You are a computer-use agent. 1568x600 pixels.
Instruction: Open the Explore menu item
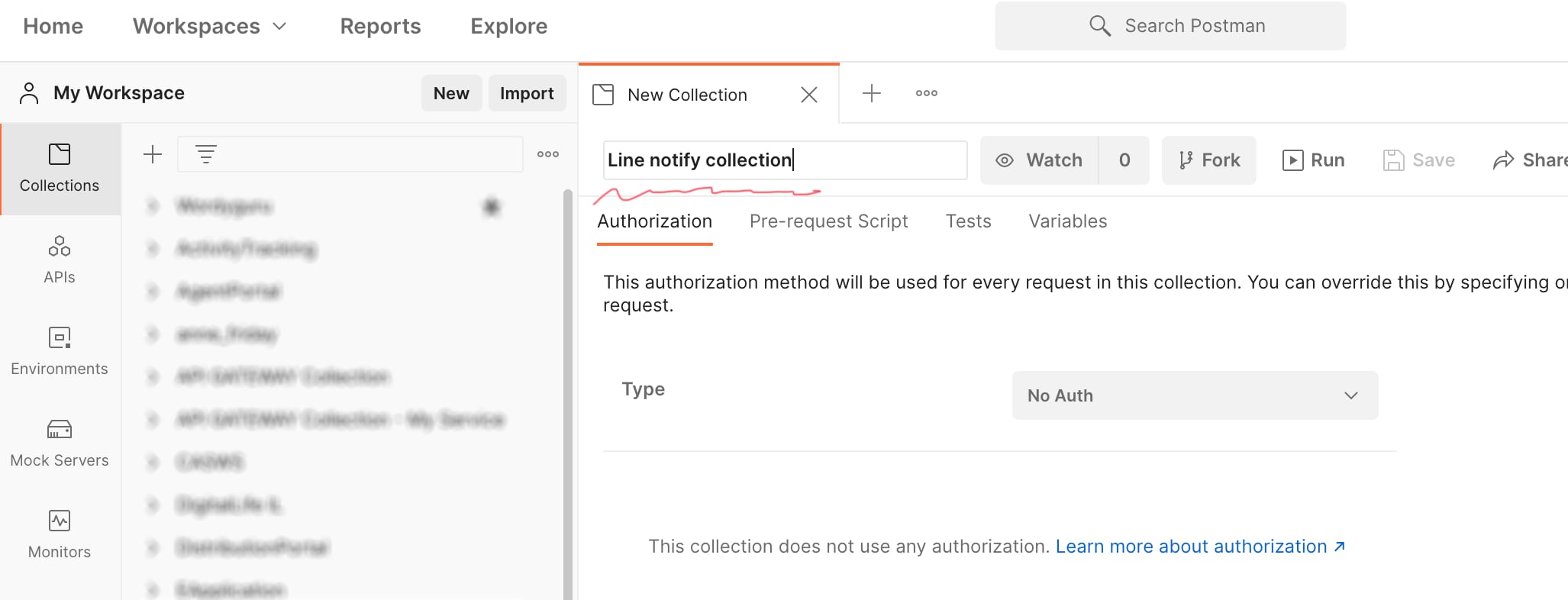click(509, 26)
